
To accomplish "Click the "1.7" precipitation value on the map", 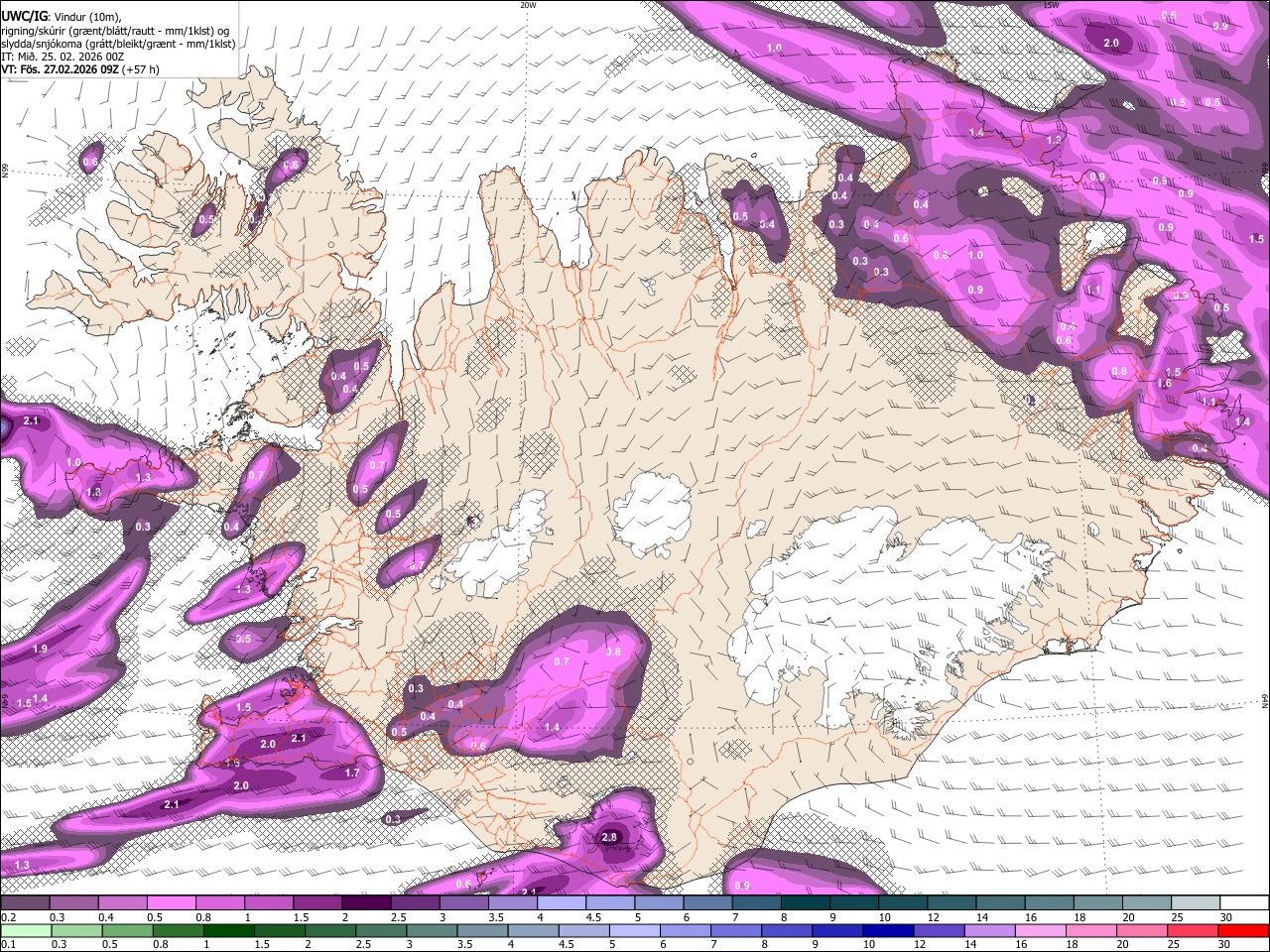I will click(x=352, y=773).
